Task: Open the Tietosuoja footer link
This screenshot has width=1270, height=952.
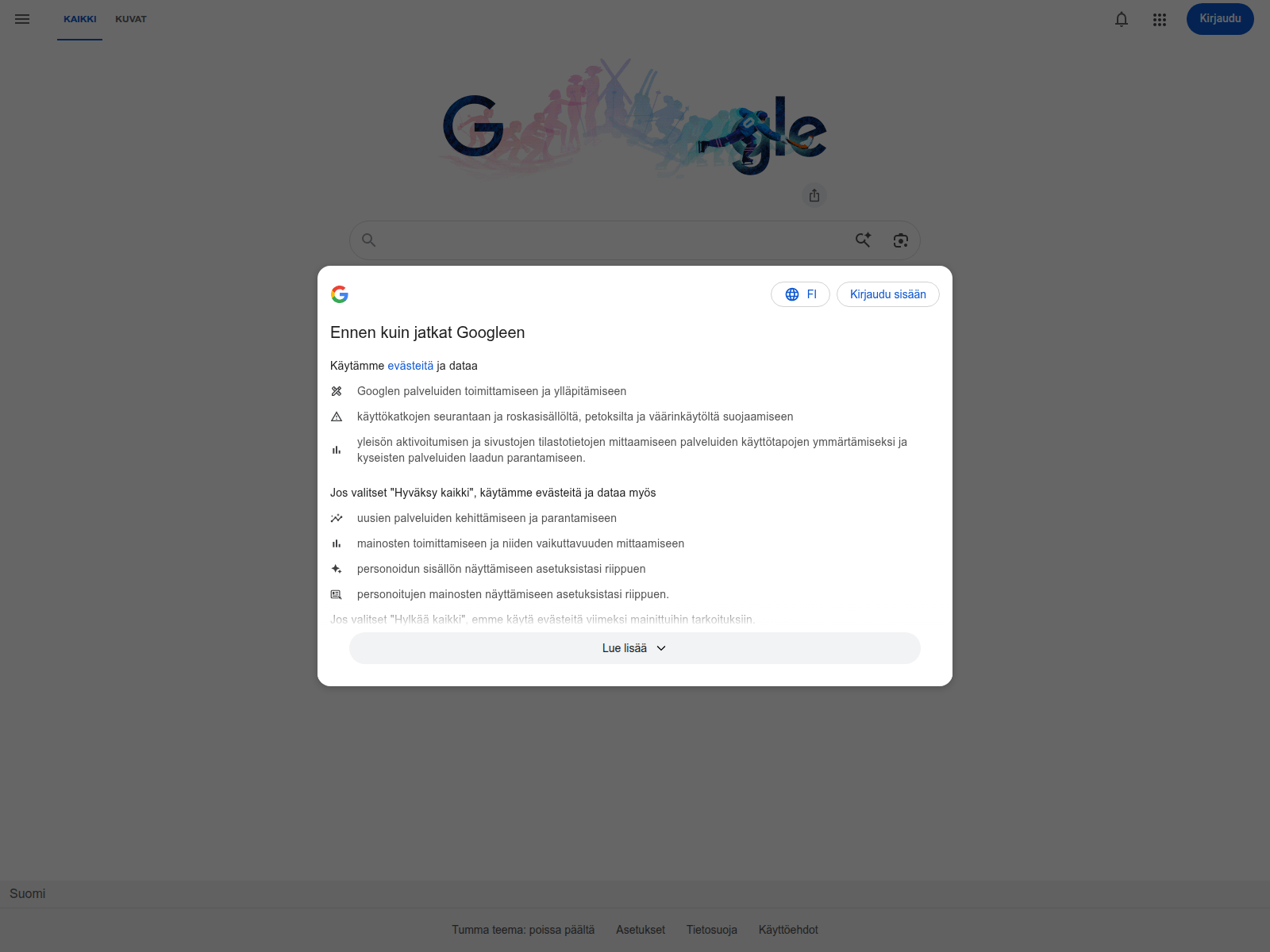Action: pyautogui.click(x=712, y=930)
